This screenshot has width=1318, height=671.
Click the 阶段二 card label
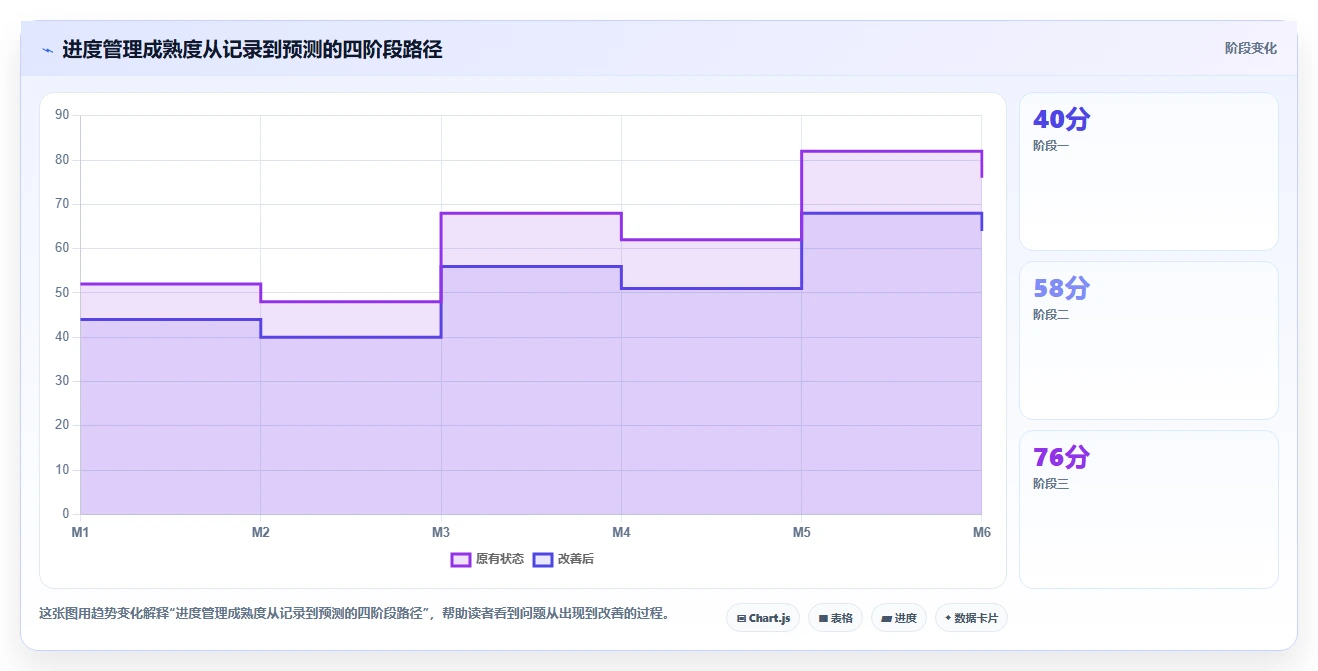click(x=1051, y=315)
